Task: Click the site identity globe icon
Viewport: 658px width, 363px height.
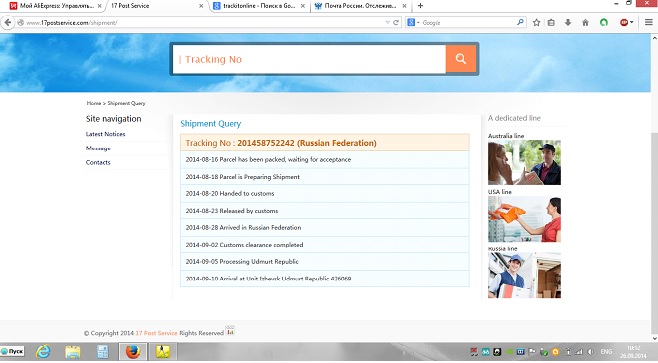Action: tap(21, 23)
